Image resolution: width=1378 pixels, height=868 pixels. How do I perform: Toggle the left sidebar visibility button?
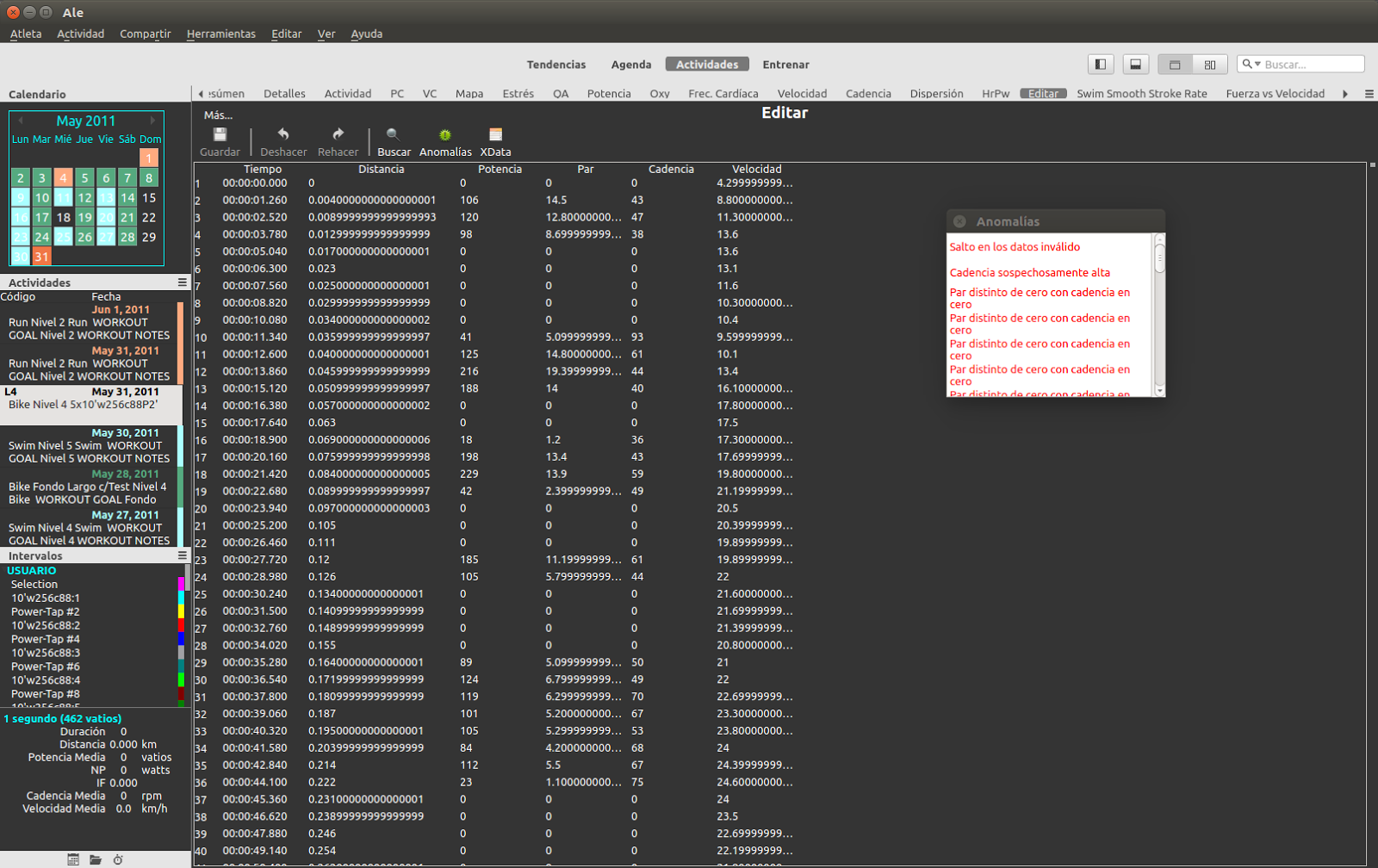(1101, 64)
